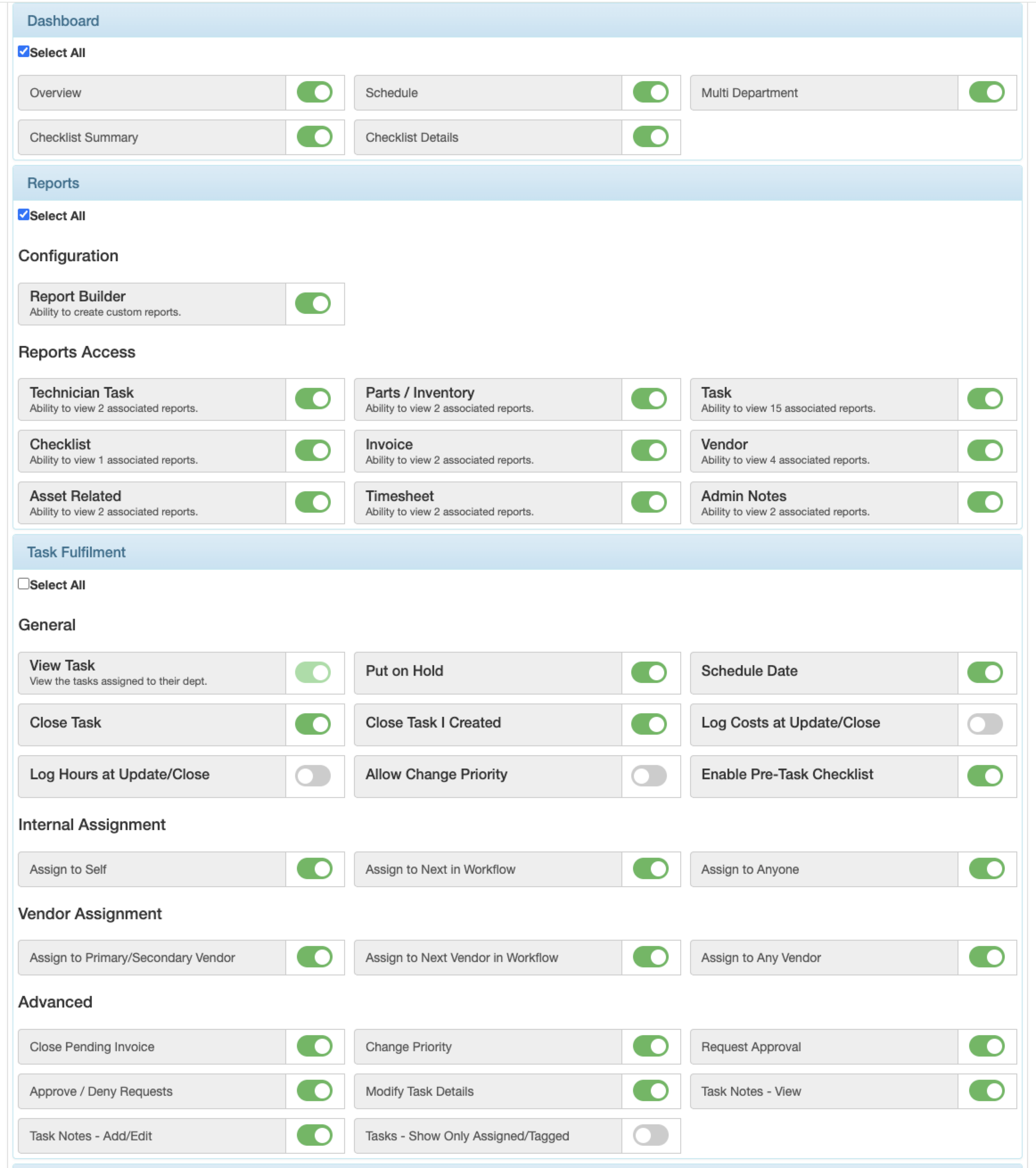This screenshot has width=1036, height=1168.
Task: Check Select All under Task Fulfilment
Action: click(x=24, y=584)
